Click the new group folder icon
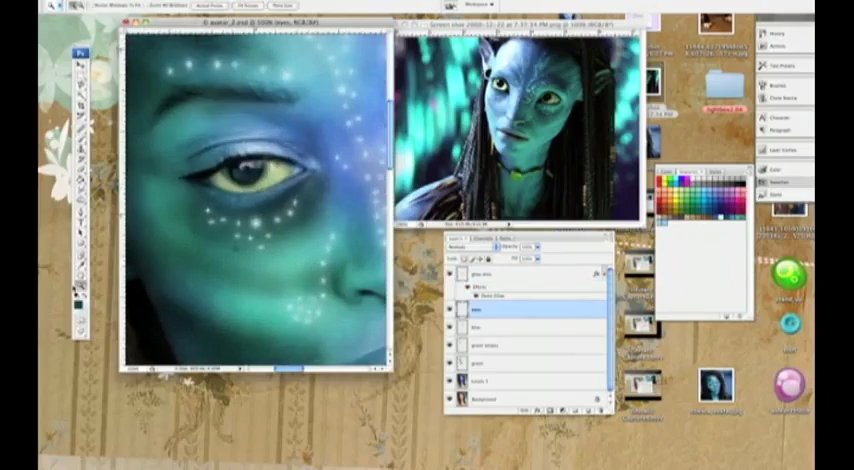 coord(576,410)
